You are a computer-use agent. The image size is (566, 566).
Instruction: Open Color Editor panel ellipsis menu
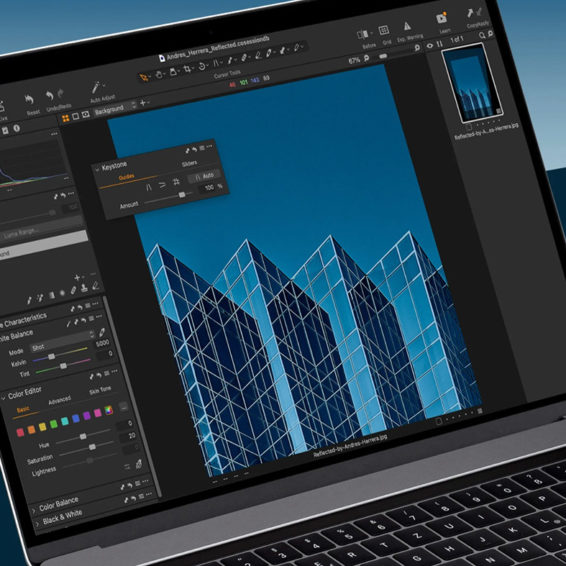point(114,371)
